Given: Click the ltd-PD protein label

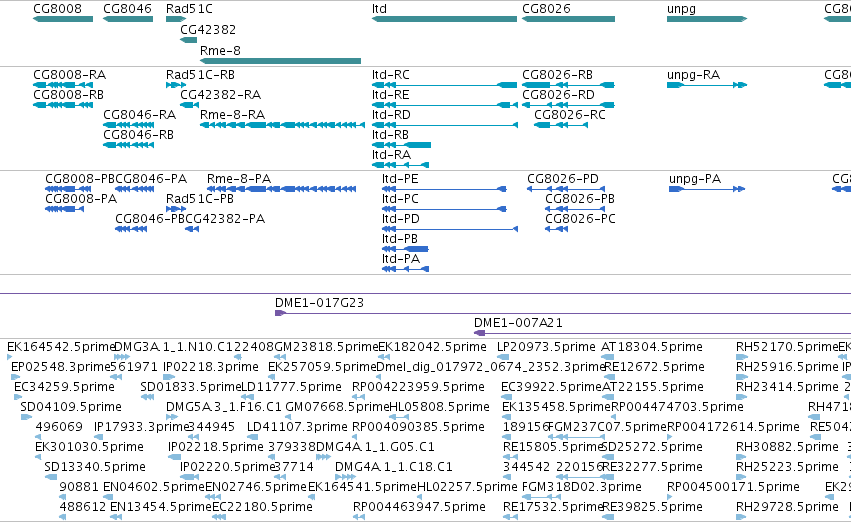Looking at the screenshot, I should tap(401, 219).
